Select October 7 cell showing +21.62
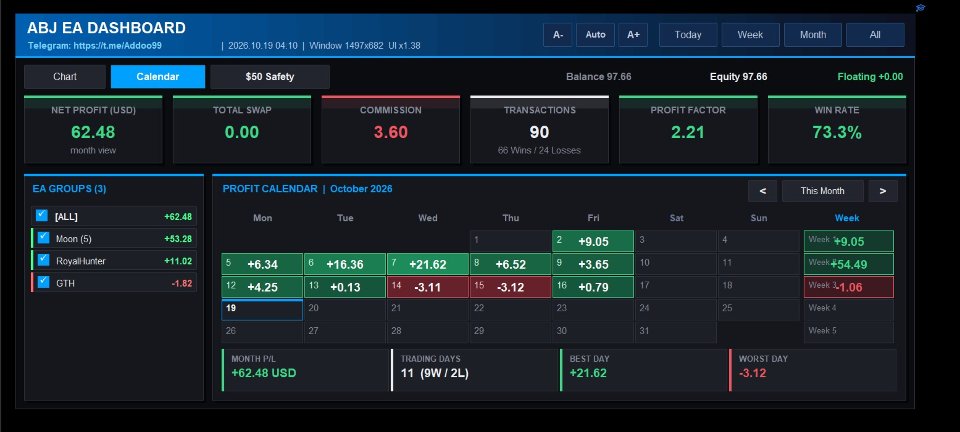Viewport: 960px width, 432px height. pos(427,264)
